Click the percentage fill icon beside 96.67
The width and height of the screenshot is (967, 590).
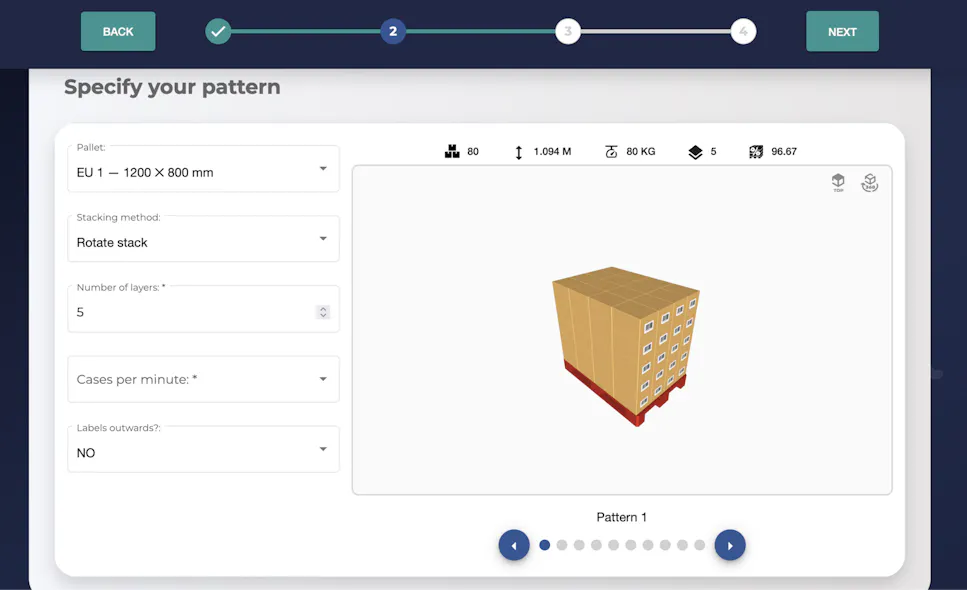pos(756,152)
